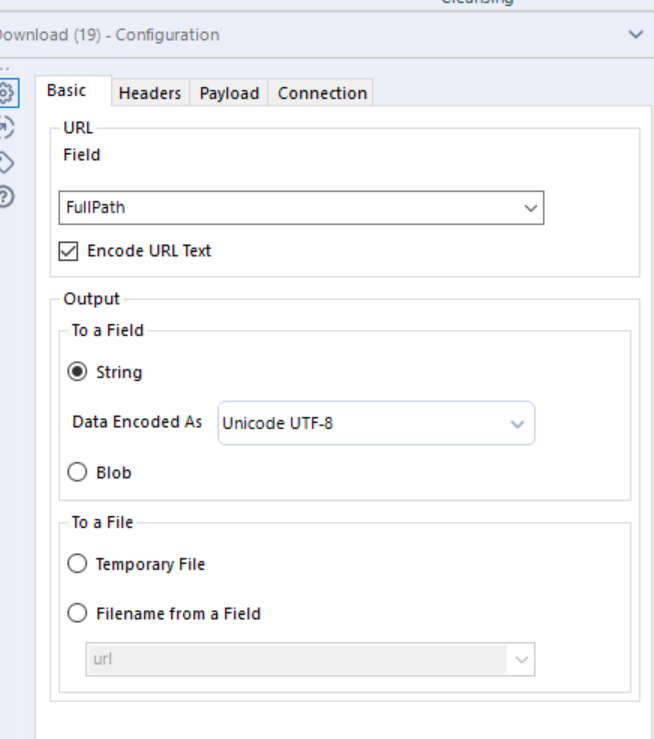Viewport: 654px width, 739px height.
Task: Go to the Connection tab
Action: click(322, 93)
